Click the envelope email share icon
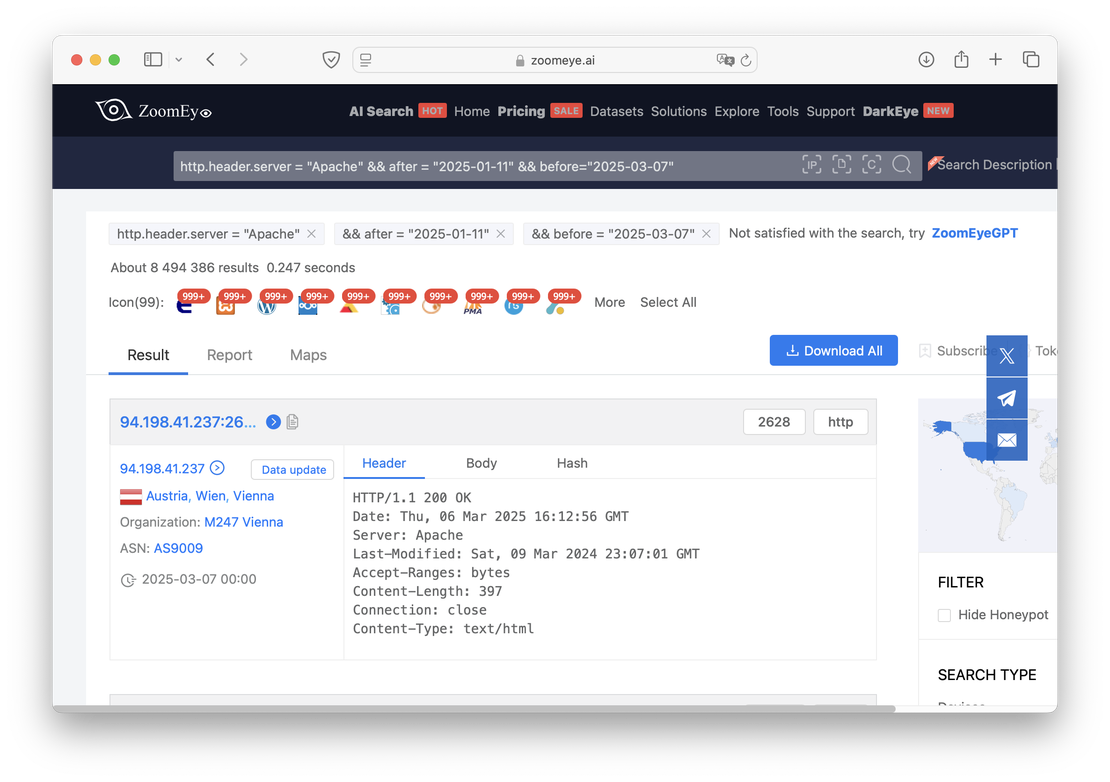Image resolution: width=1110 pixels, height=782 pixels. pos(1006,440)
